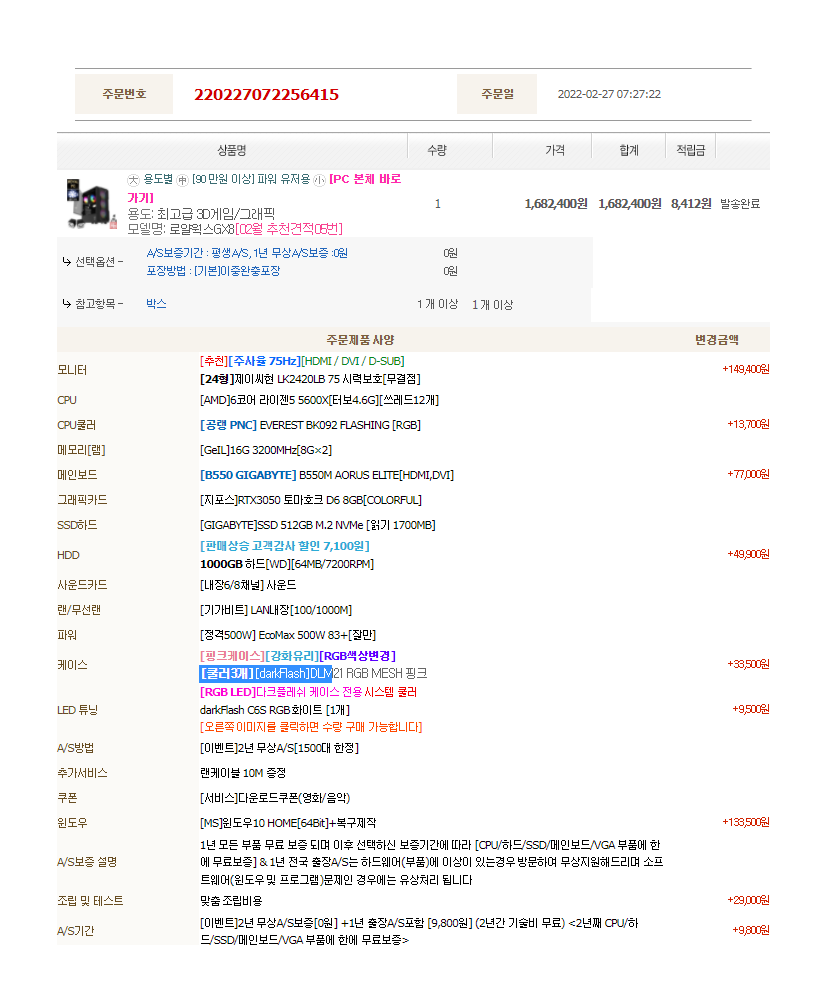Click the +9,500원 LED tuning price
Image resolution: width=835 pixels, height=1007 pixels.
(x=751, y=710)
